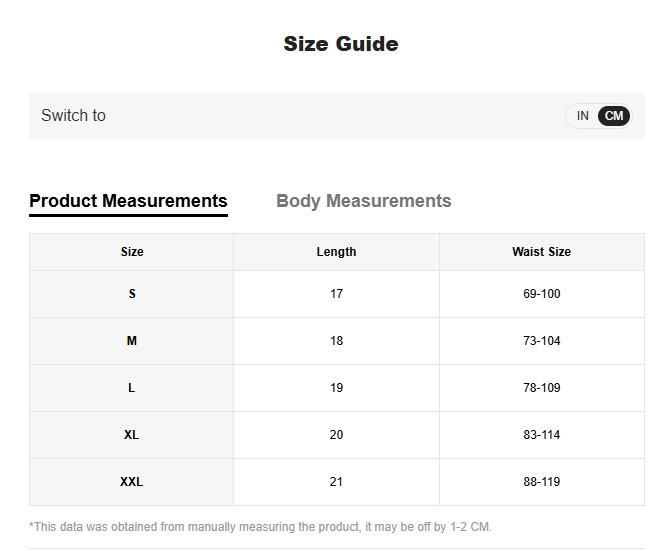Switch to the Body Measurements tab
This screenshot has height=551, width=664.
(x=363, y=201)
